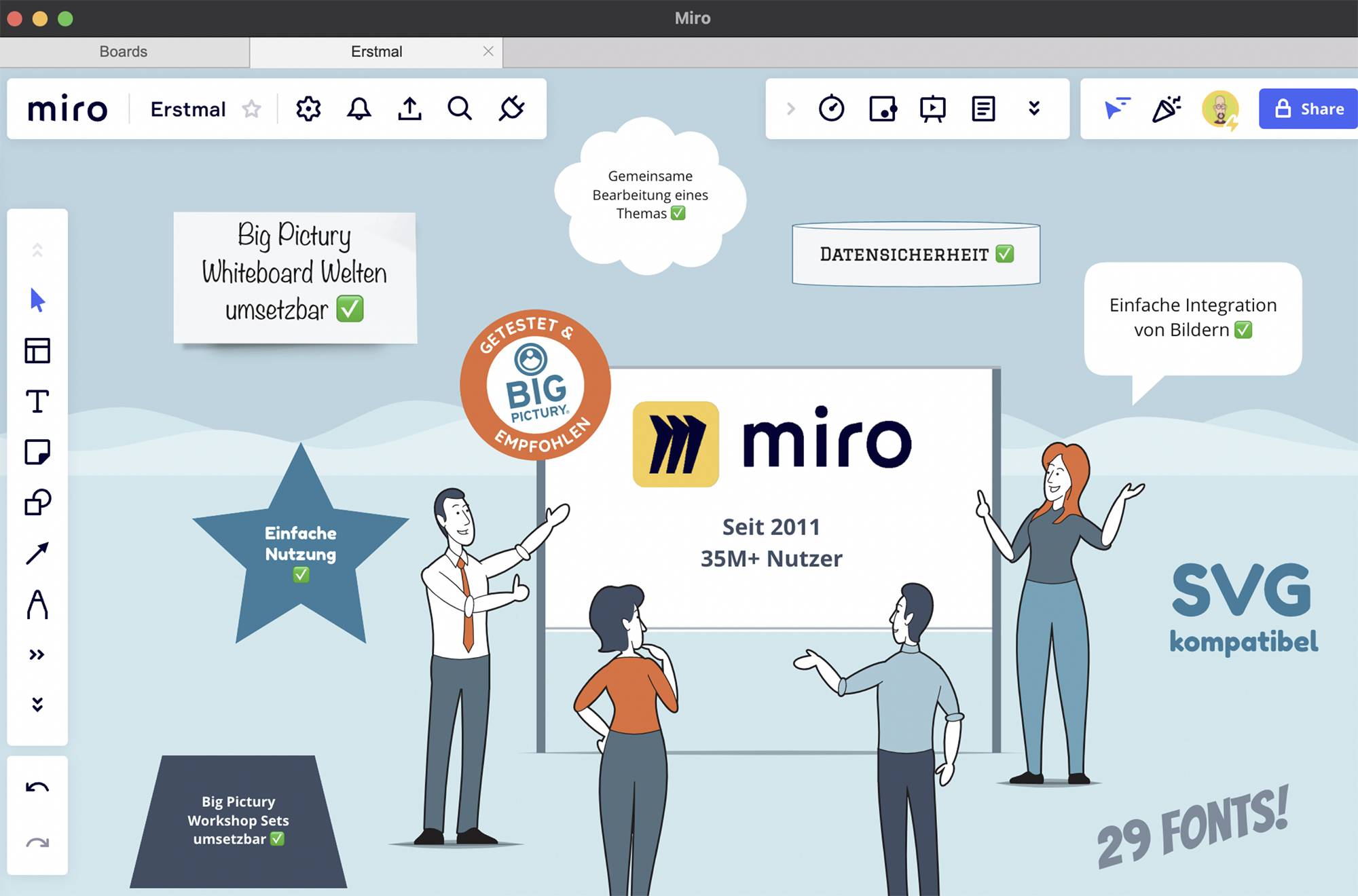Start the Timer tool

coord(831,109)
